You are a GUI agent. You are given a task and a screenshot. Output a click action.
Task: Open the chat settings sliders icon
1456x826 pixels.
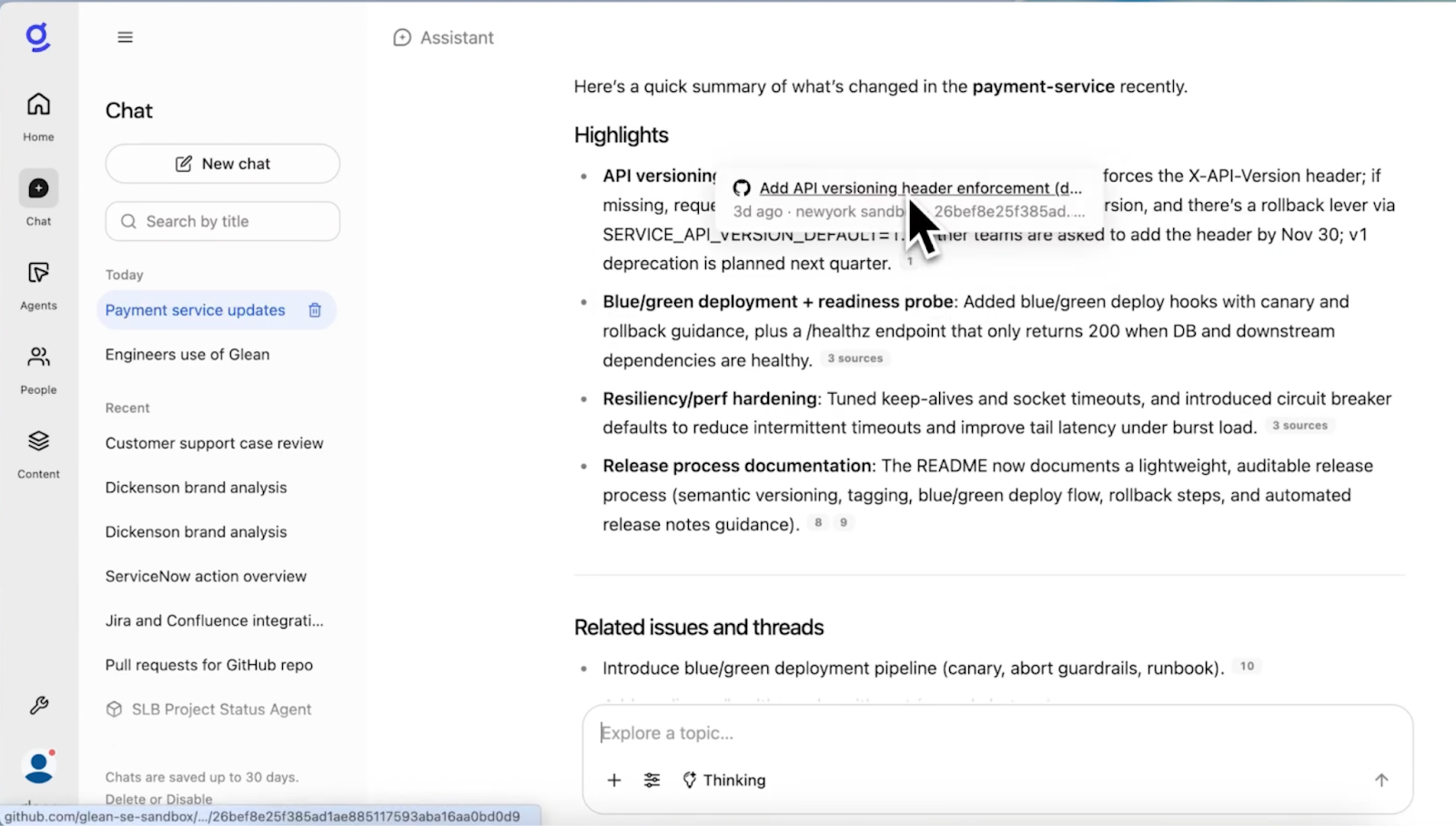click(x=652, y=780)
